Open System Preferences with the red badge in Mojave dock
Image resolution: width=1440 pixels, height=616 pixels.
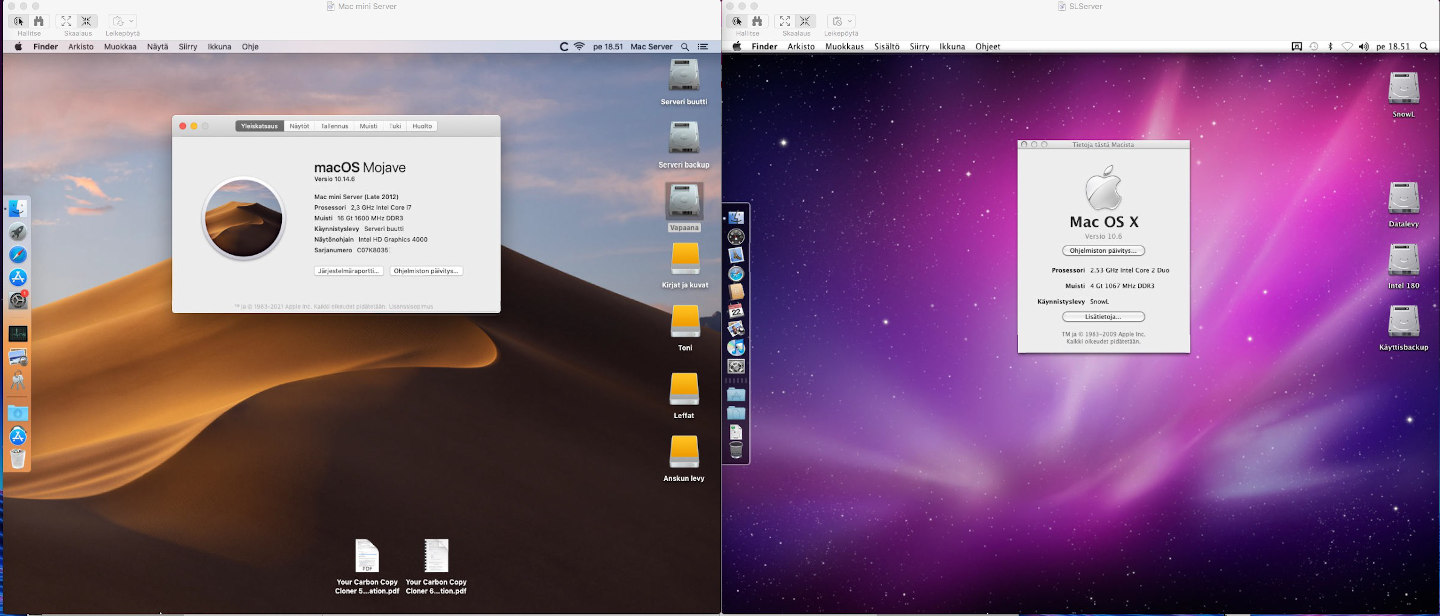click(18, 300)
